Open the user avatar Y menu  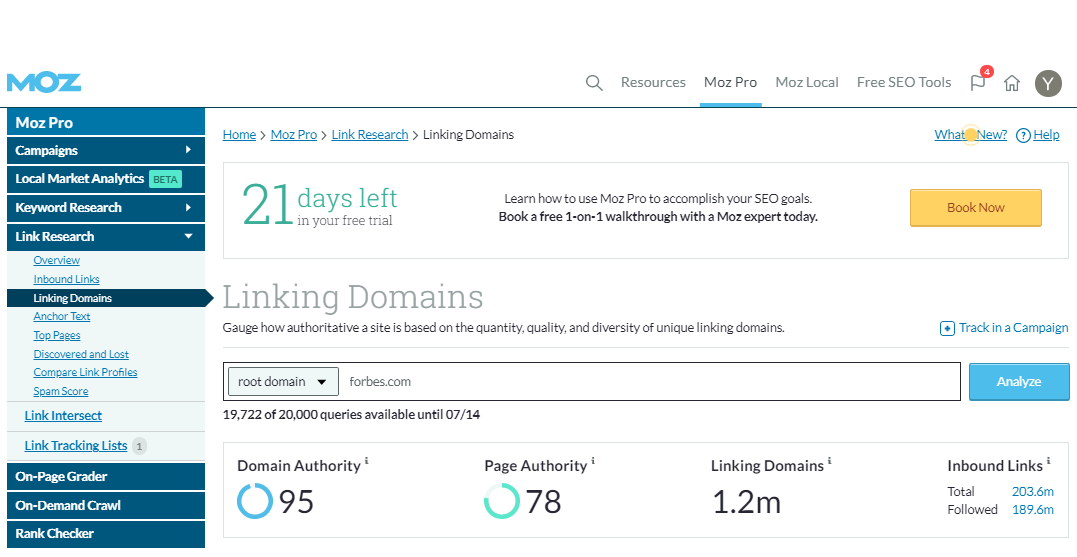(1048, 83)
